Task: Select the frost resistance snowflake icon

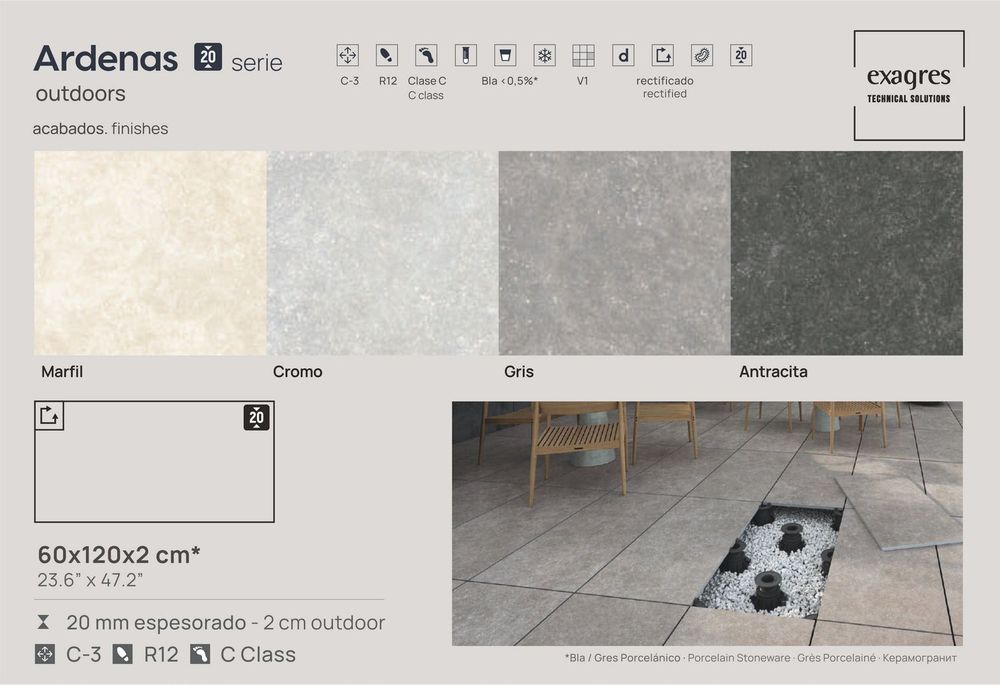Action: [543, 56]
